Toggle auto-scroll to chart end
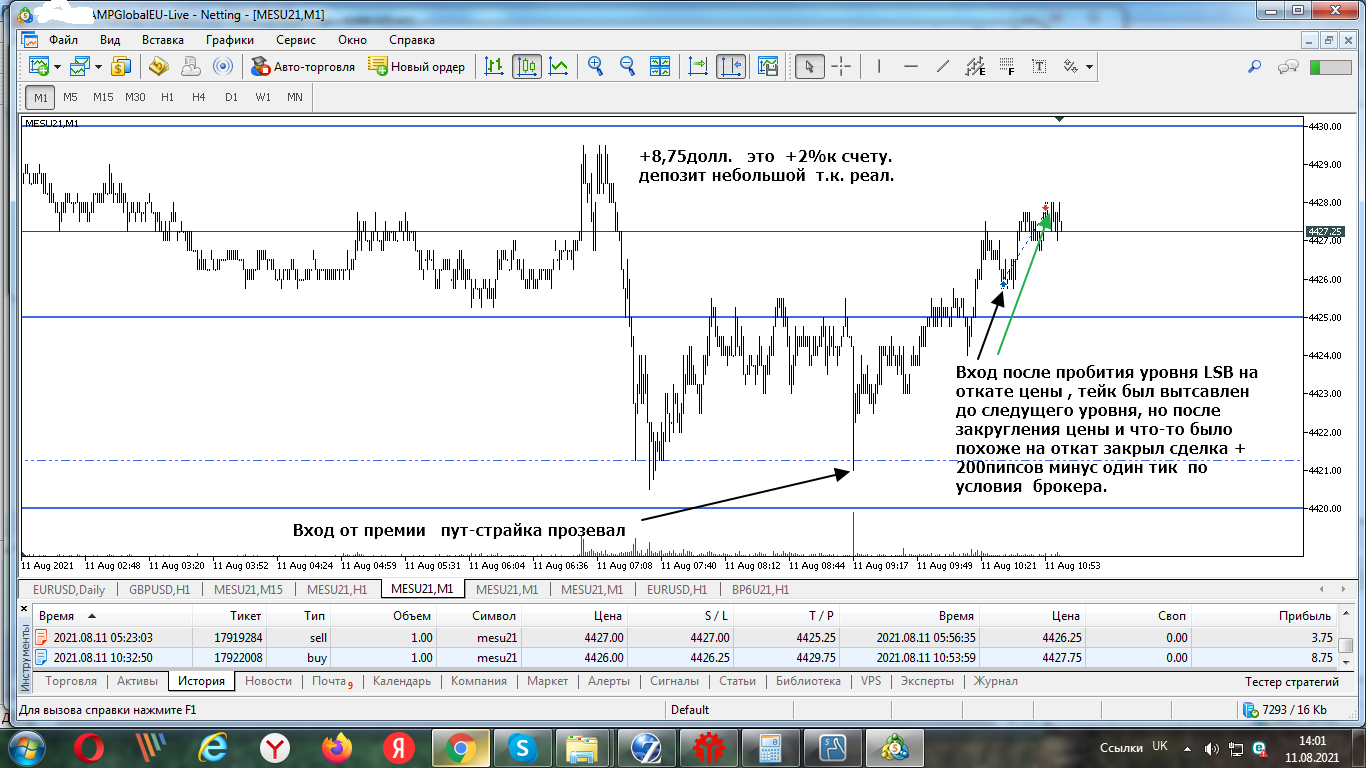The image size is (1366, 768). (698, 67)
